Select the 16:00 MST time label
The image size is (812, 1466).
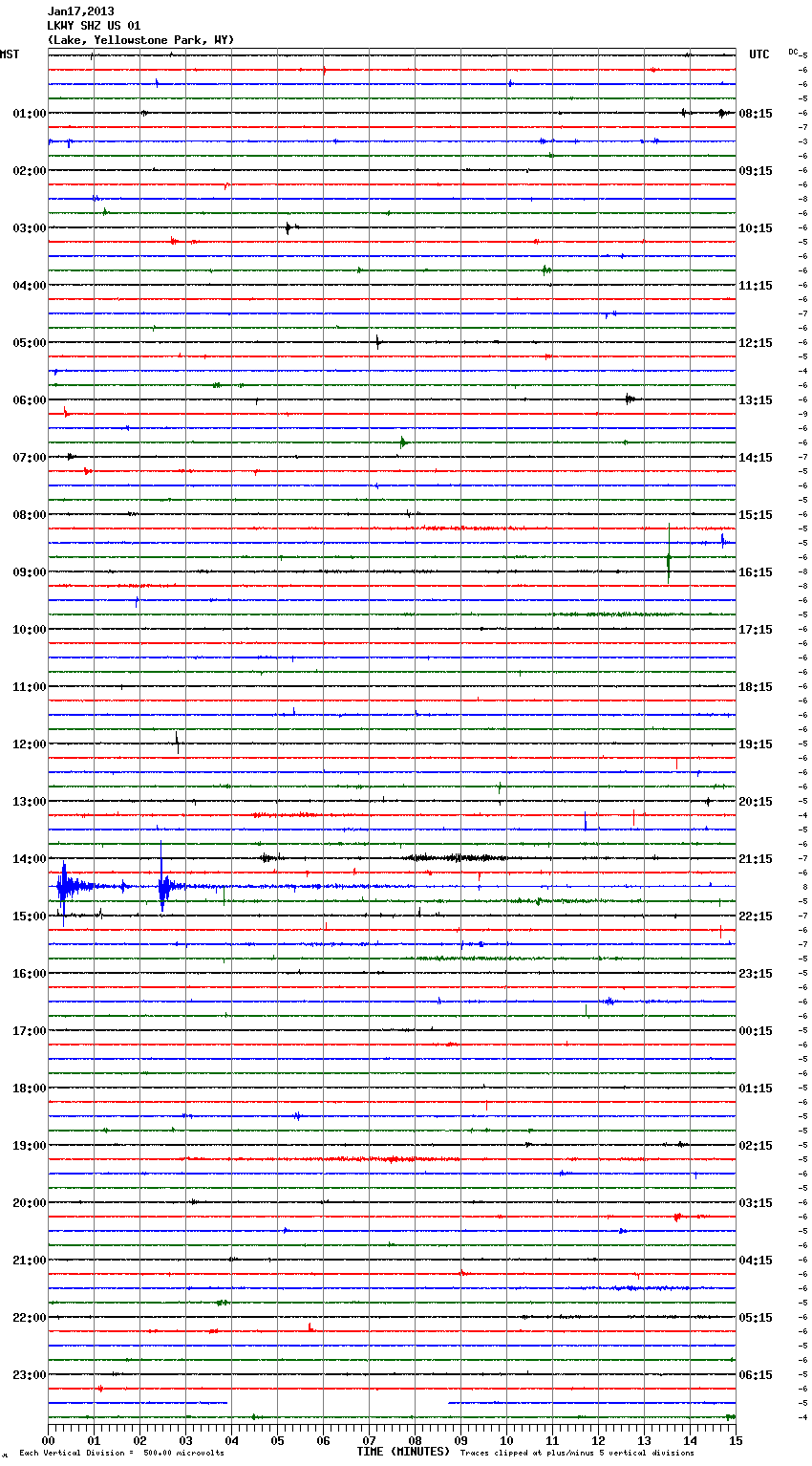[x=30, y=974]
